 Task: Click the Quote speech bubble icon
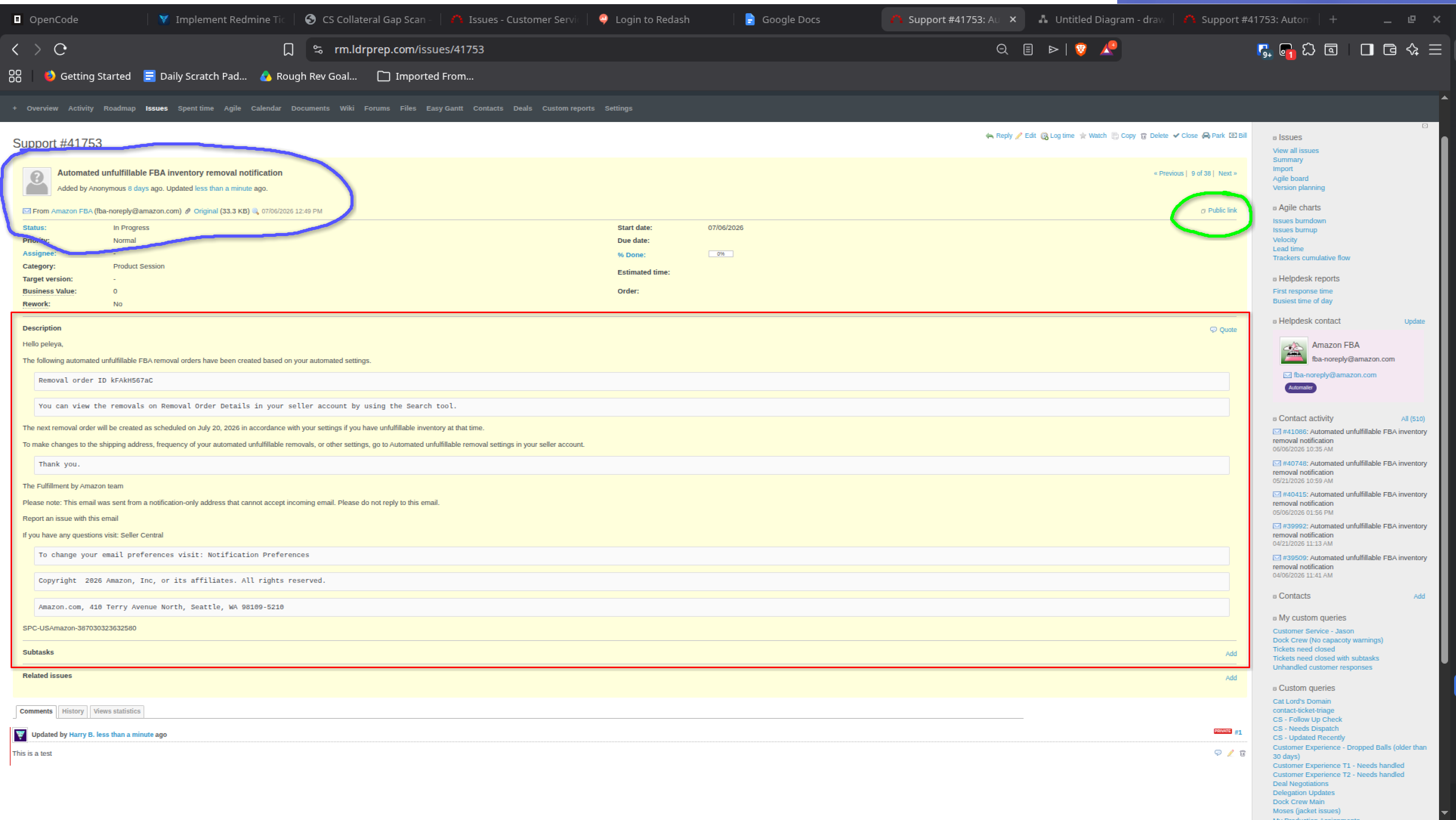coord(1213,329)
